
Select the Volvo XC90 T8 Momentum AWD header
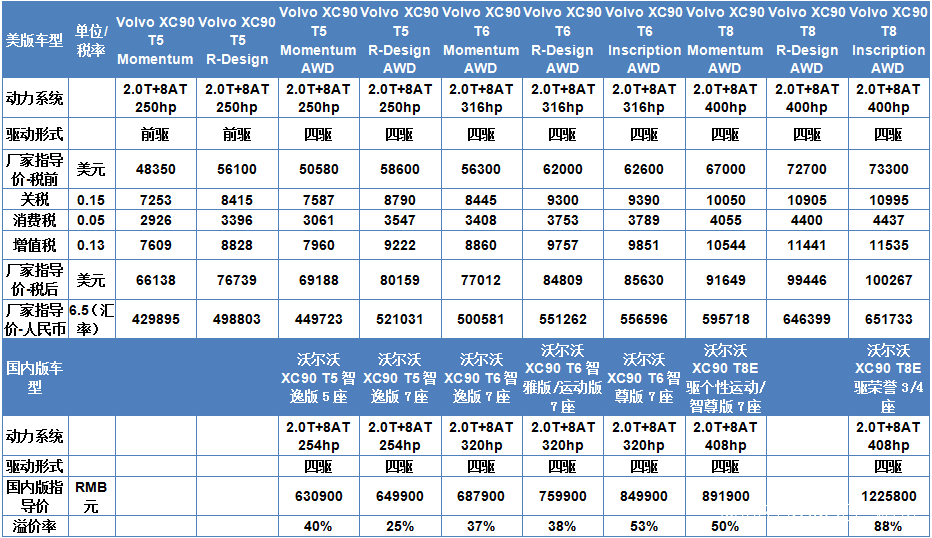click(725, 40)
